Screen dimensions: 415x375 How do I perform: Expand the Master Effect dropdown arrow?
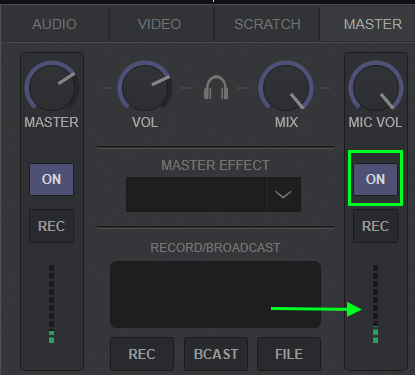284,195
